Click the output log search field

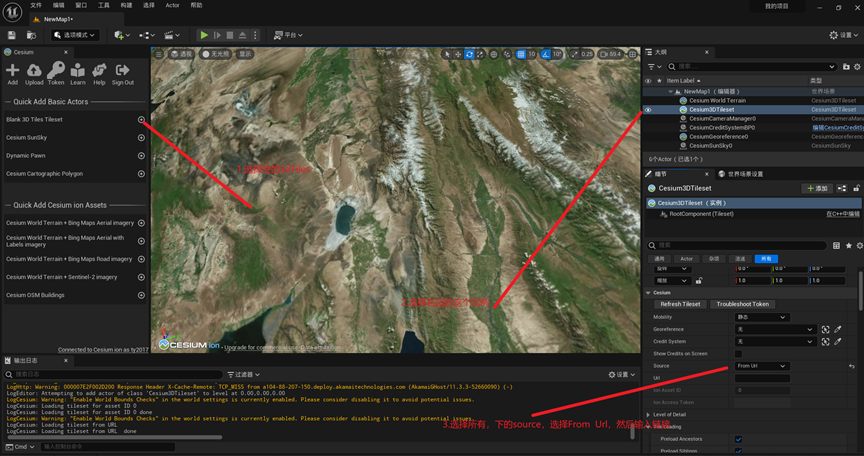coord(114,374)
